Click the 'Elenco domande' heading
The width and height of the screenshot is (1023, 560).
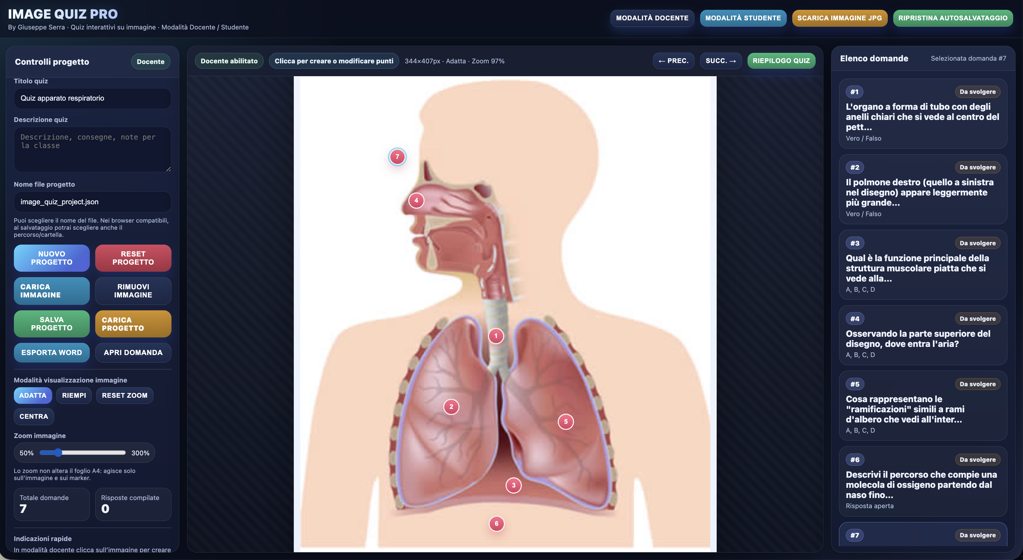pyautogui.click(x=874, y=59)
